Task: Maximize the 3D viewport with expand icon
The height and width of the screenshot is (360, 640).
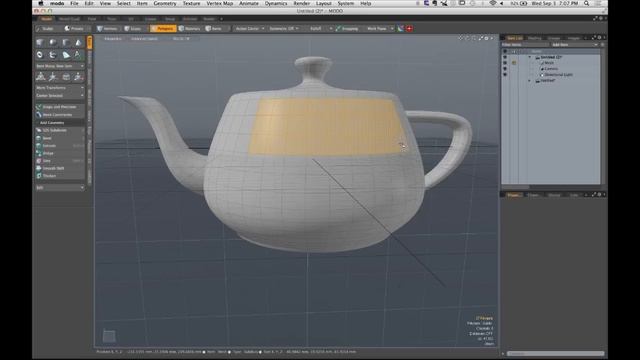Action: click(x=481, y=38)
